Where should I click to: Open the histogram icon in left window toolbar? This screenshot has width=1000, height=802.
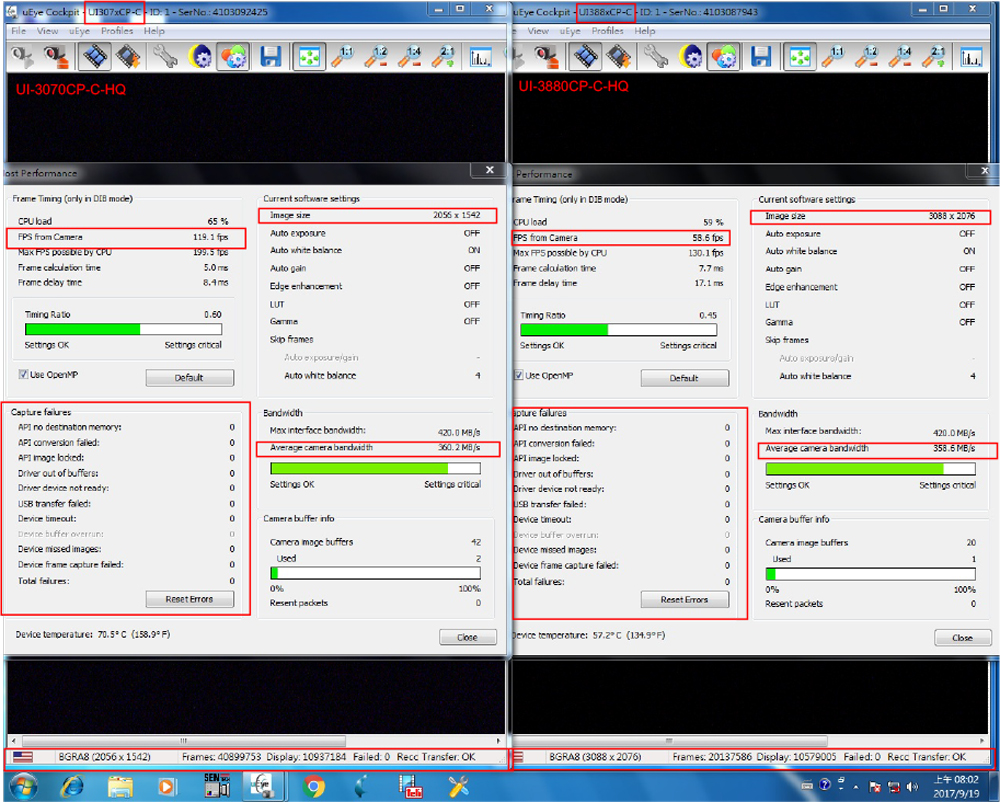(483, 57)
